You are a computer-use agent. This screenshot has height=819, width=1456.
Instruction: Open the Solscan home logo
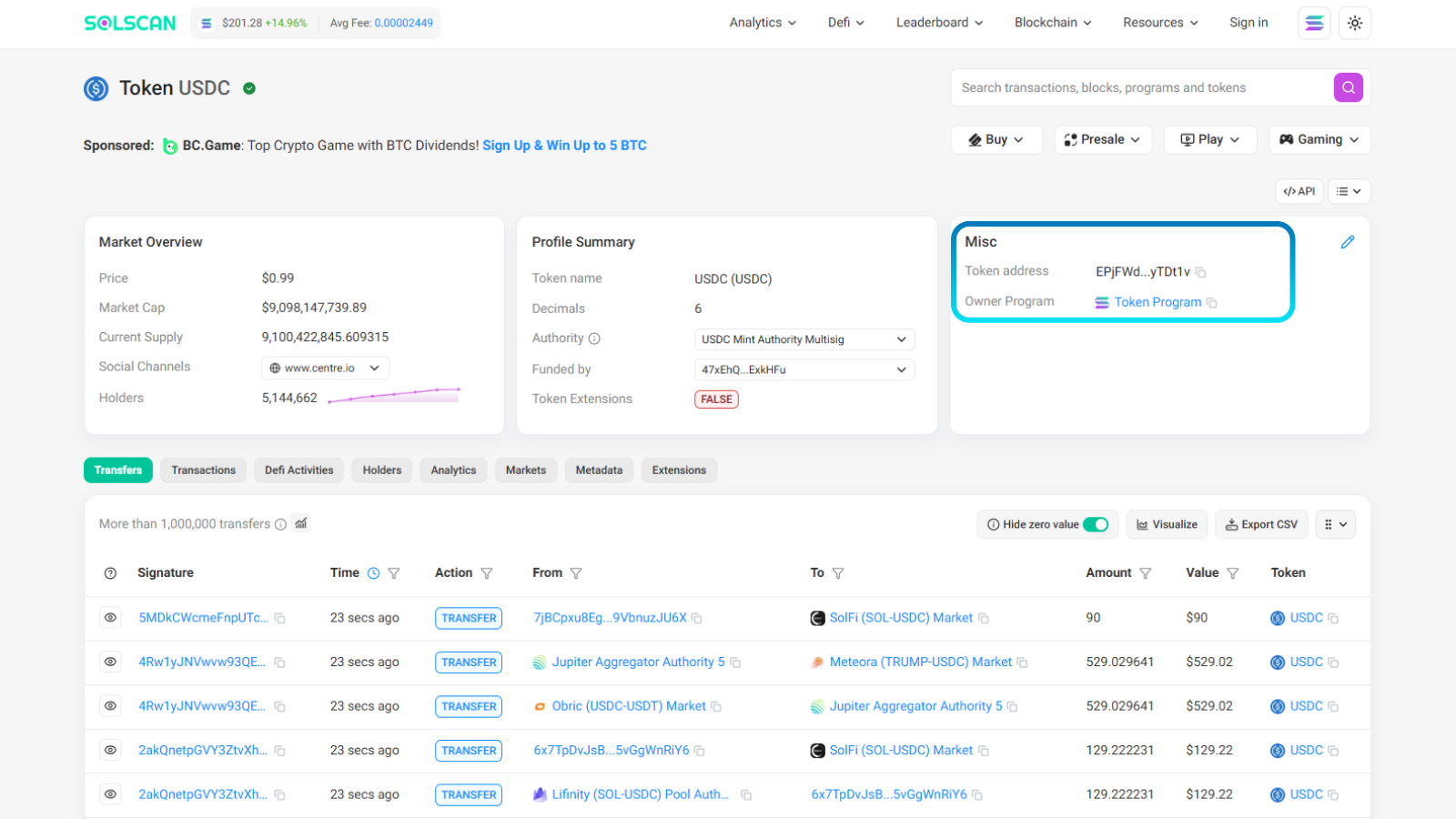(x=130, y=23)
